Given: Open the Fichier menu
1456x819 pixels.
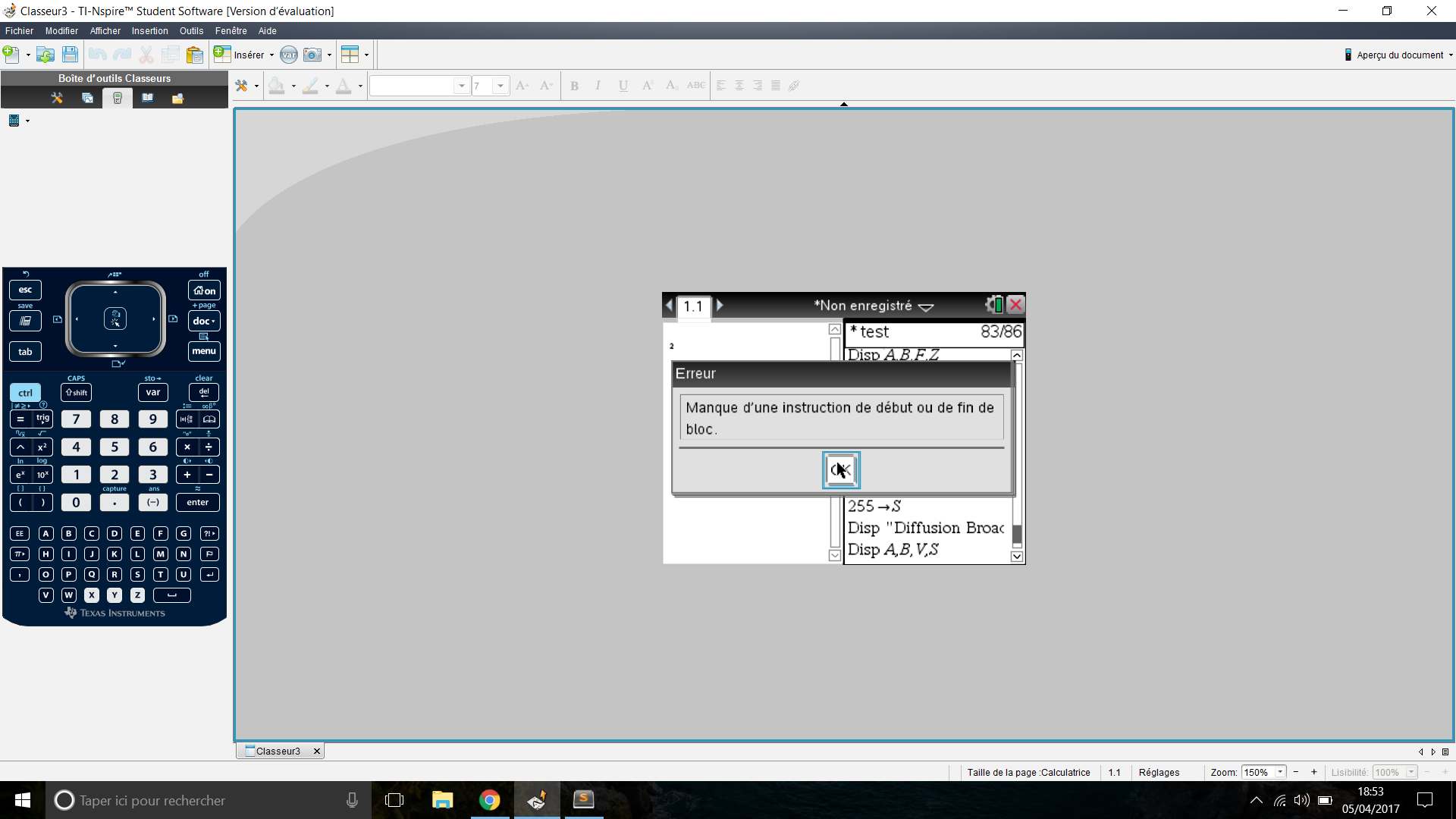Looking at the screenshot, I should point(19,31).
